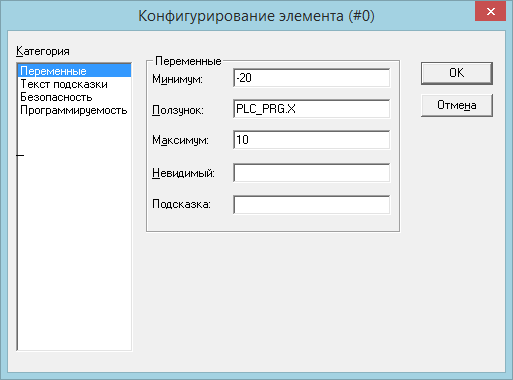513x380 pixels.
Task: Click the Подсказка: label
Action: pos(181,204)
